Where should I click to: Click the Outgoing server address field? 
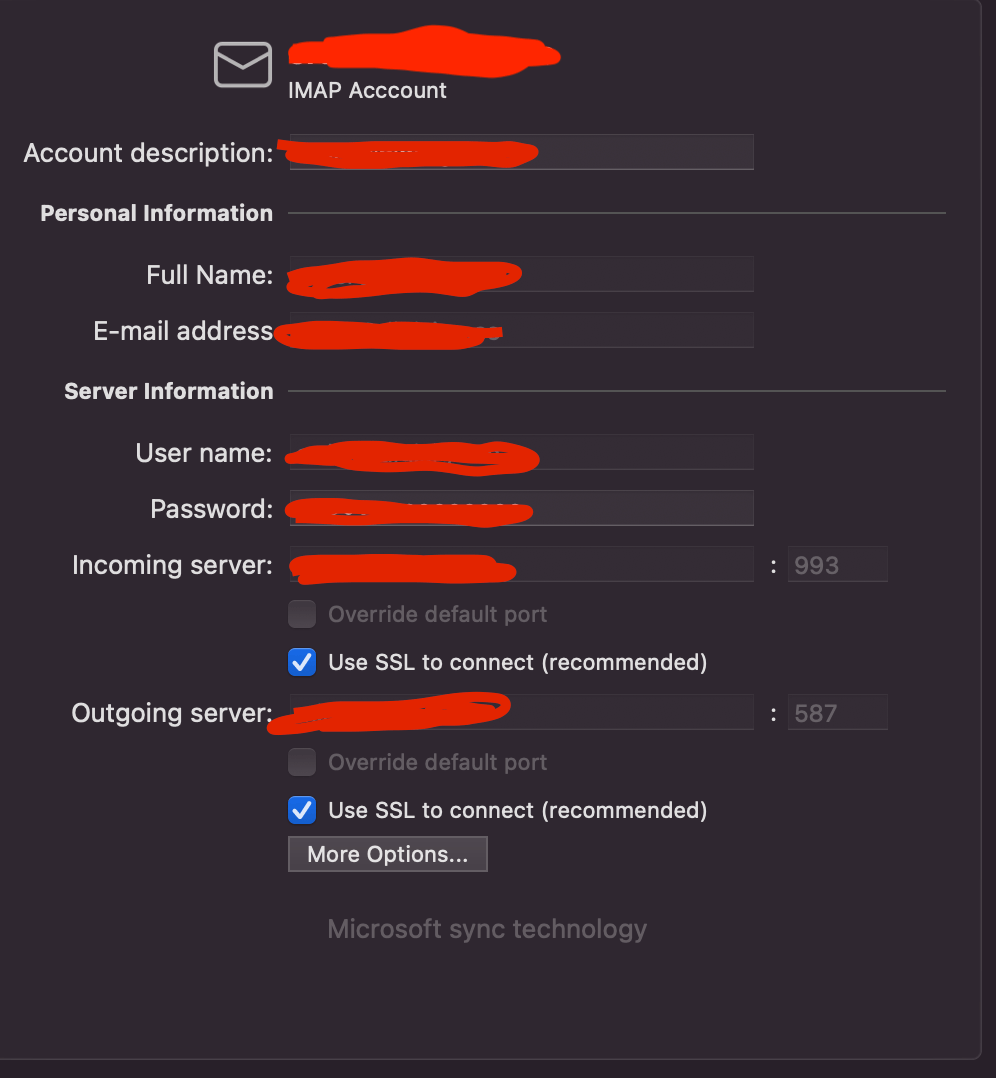[522, 712]
